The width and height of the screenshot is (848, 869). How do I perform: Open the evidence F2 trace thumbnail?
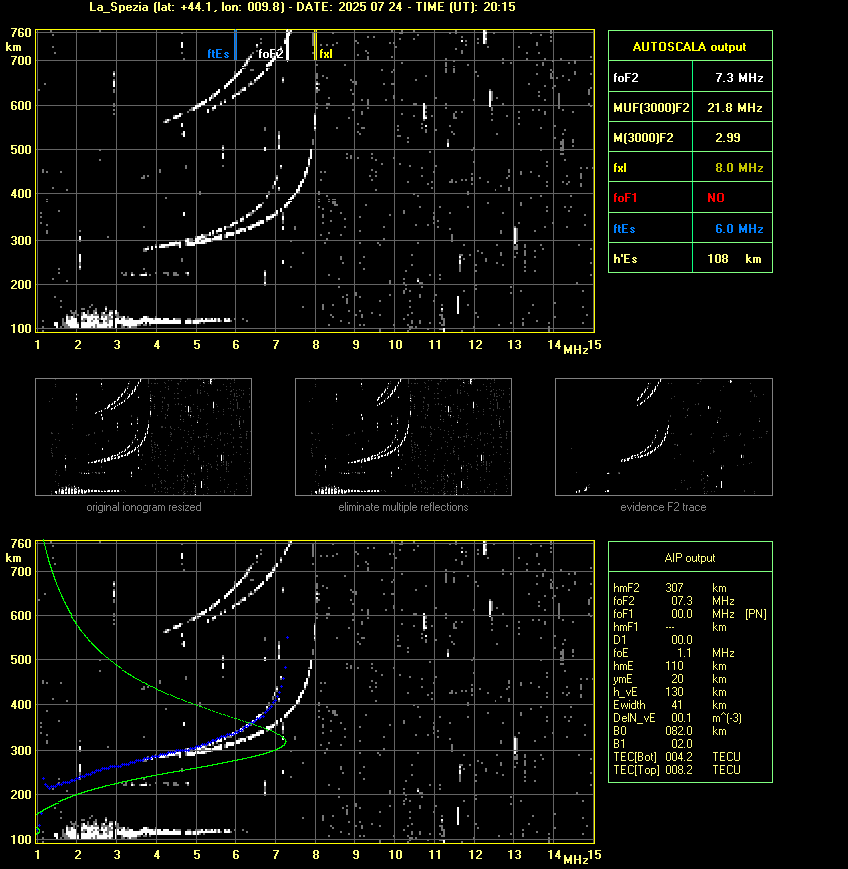[x=664, y=437]
